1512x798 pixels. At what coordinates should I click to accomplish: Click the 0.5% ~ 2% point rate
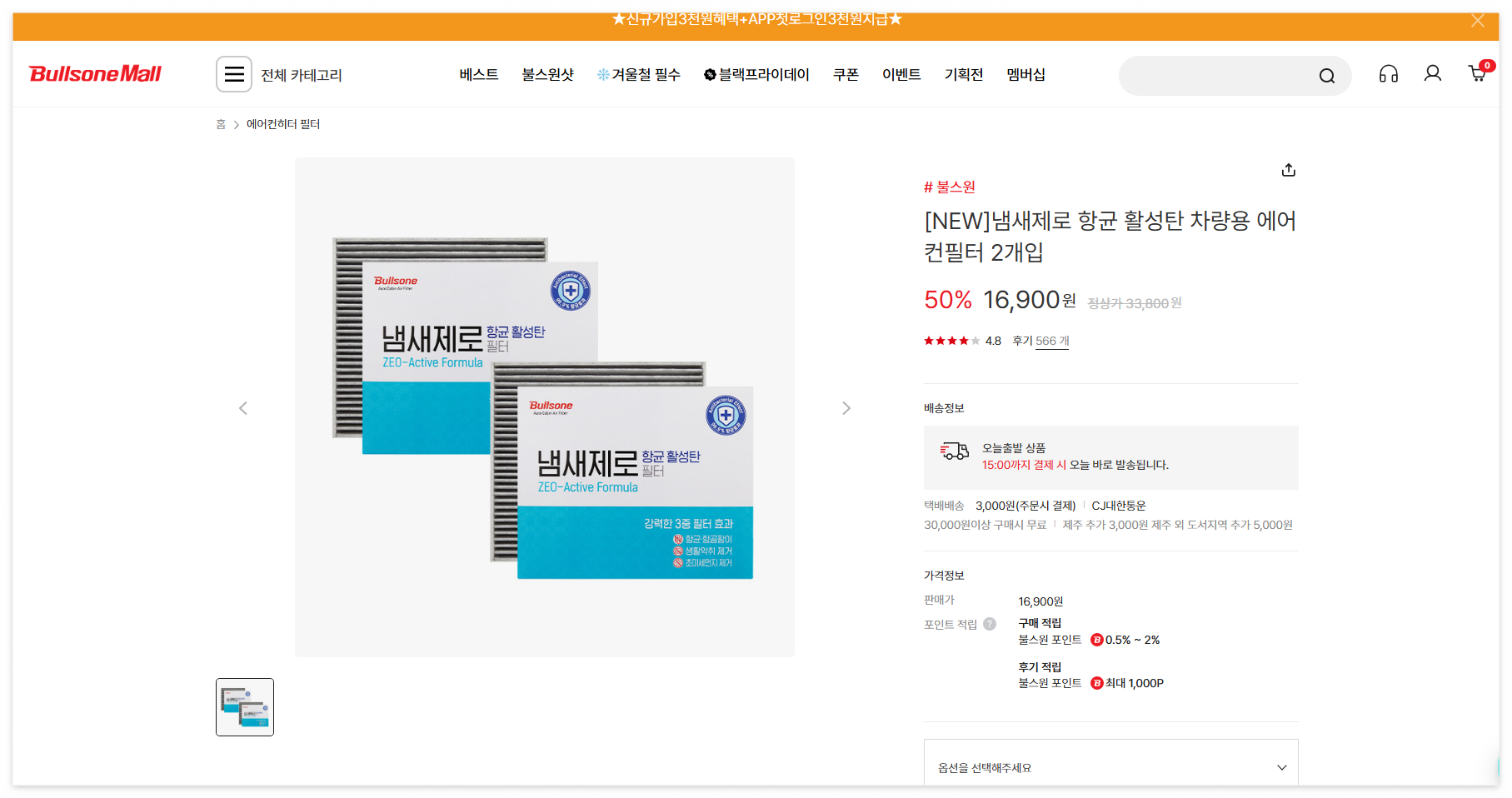pyautogui.click(x=1132, y=640)
